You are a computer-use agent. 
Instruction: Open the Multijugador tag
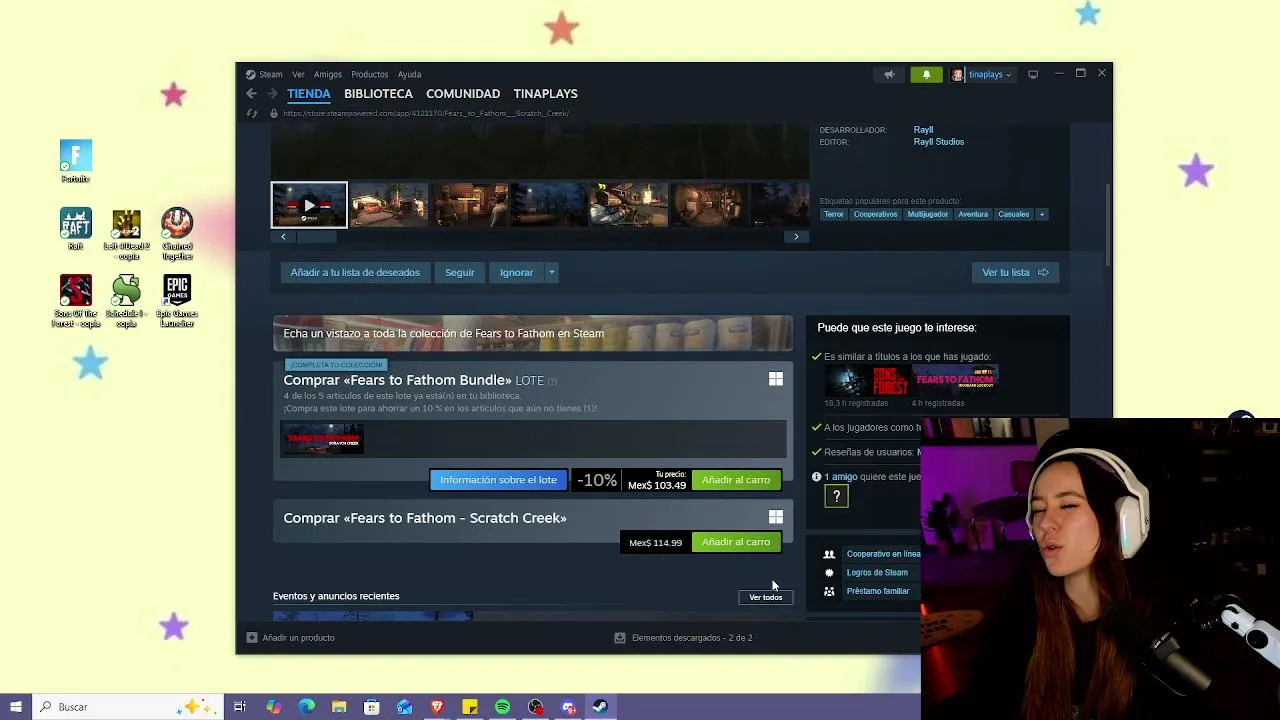pos(928,214)
